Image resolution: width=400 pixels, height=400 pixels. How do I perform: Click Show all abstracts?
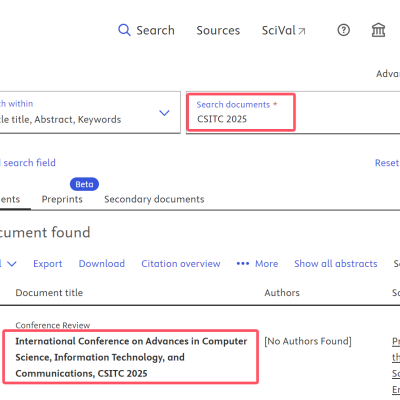(336, 264)
